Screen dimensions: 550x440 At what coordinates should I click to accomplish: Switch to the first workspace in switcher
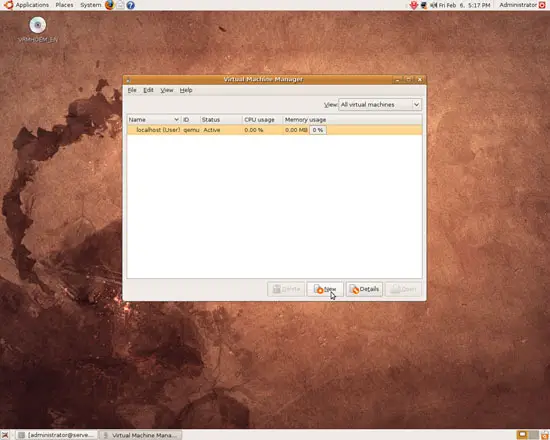(x=522, y=435)
